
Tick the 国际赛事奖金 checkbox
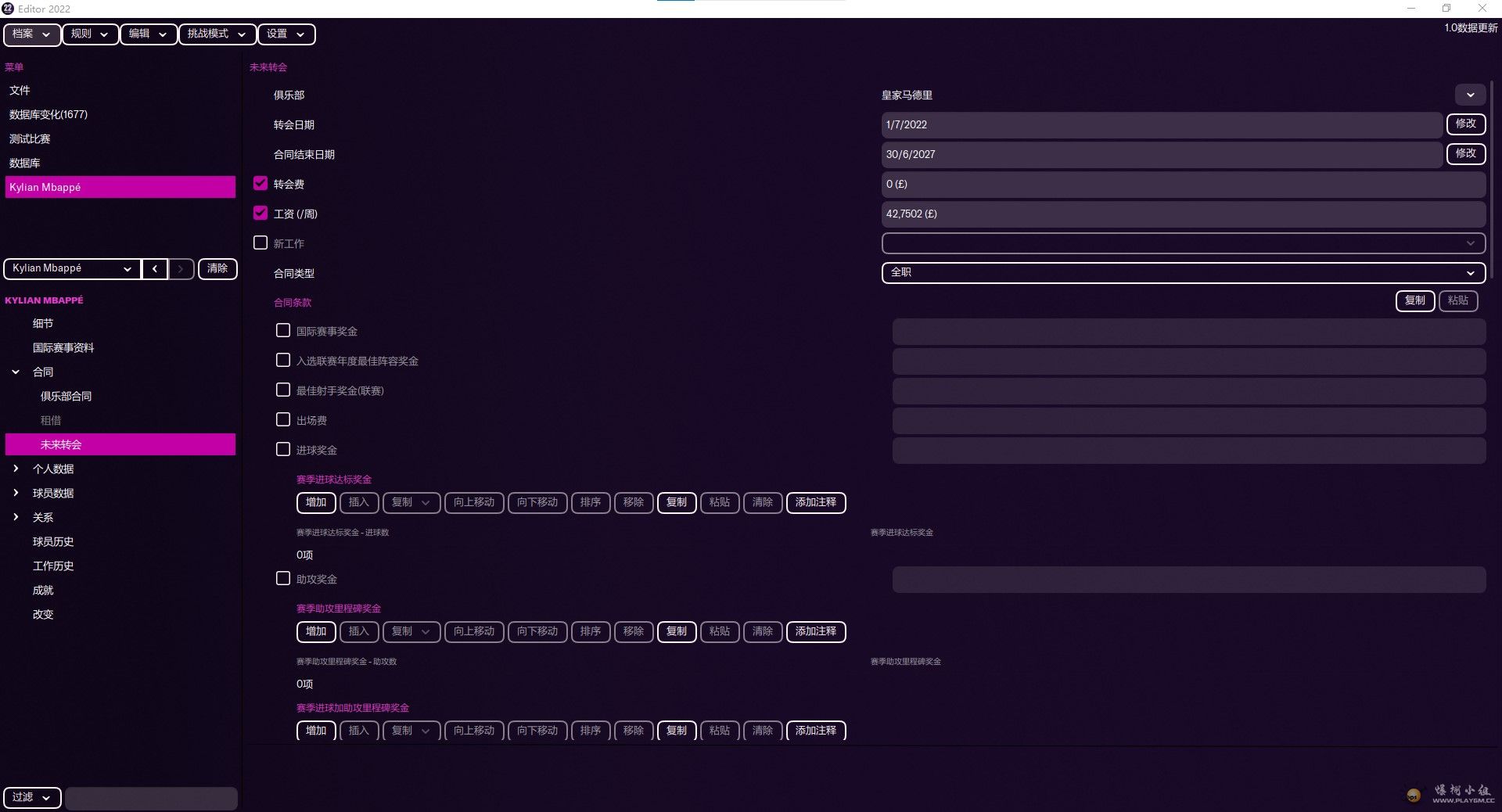[283, 331]
